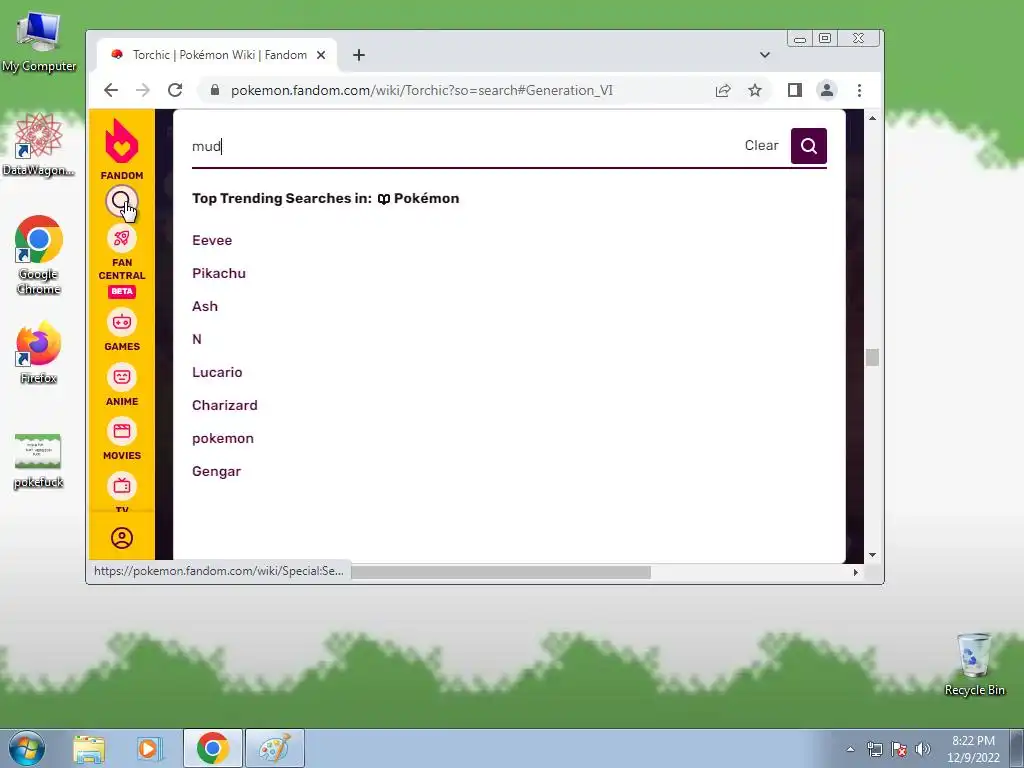Image resolution: width=1024 pixels, height=768 pixels.
Task: Select trending search Eevee
Action: [x=212, y=240]
